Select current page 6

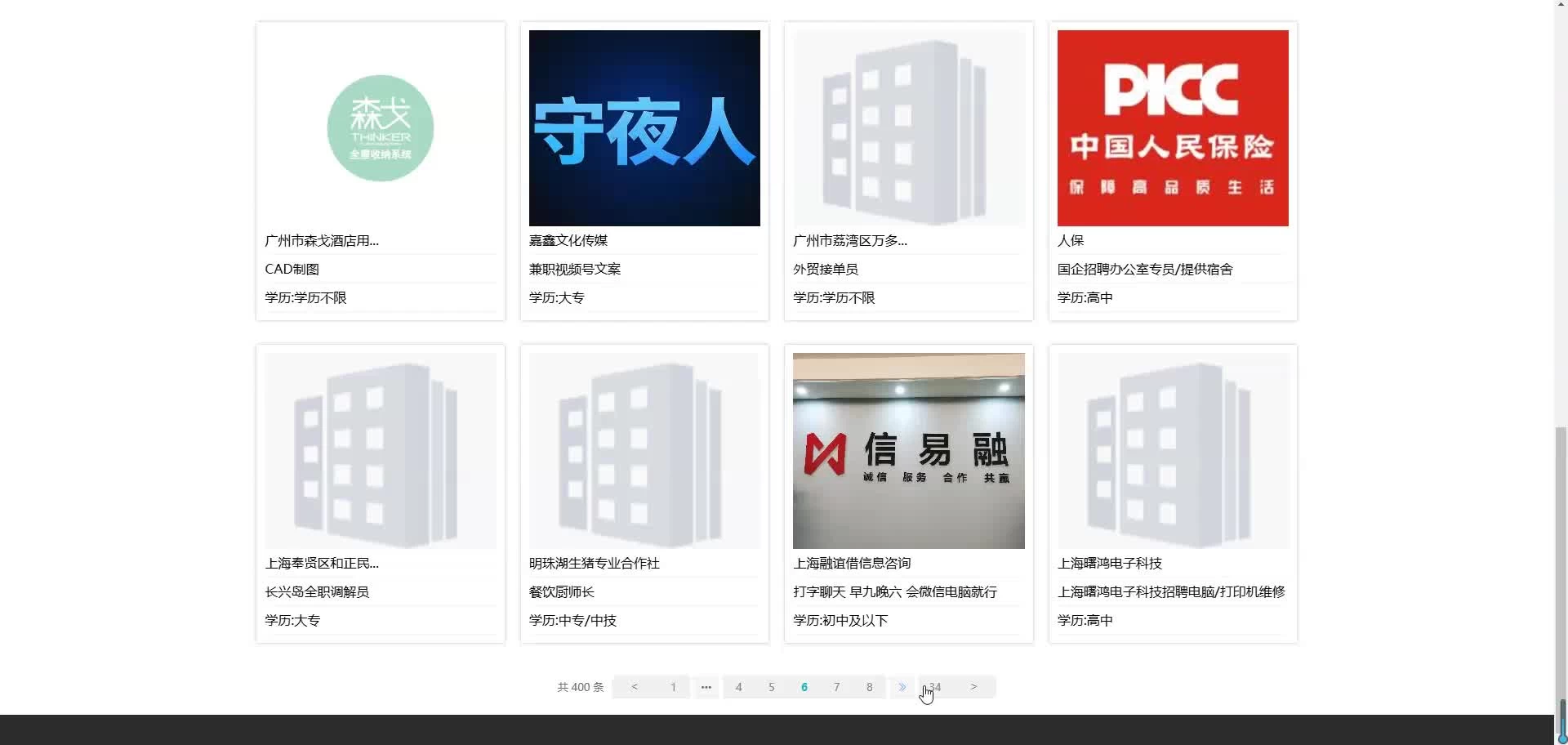[804, 687]
